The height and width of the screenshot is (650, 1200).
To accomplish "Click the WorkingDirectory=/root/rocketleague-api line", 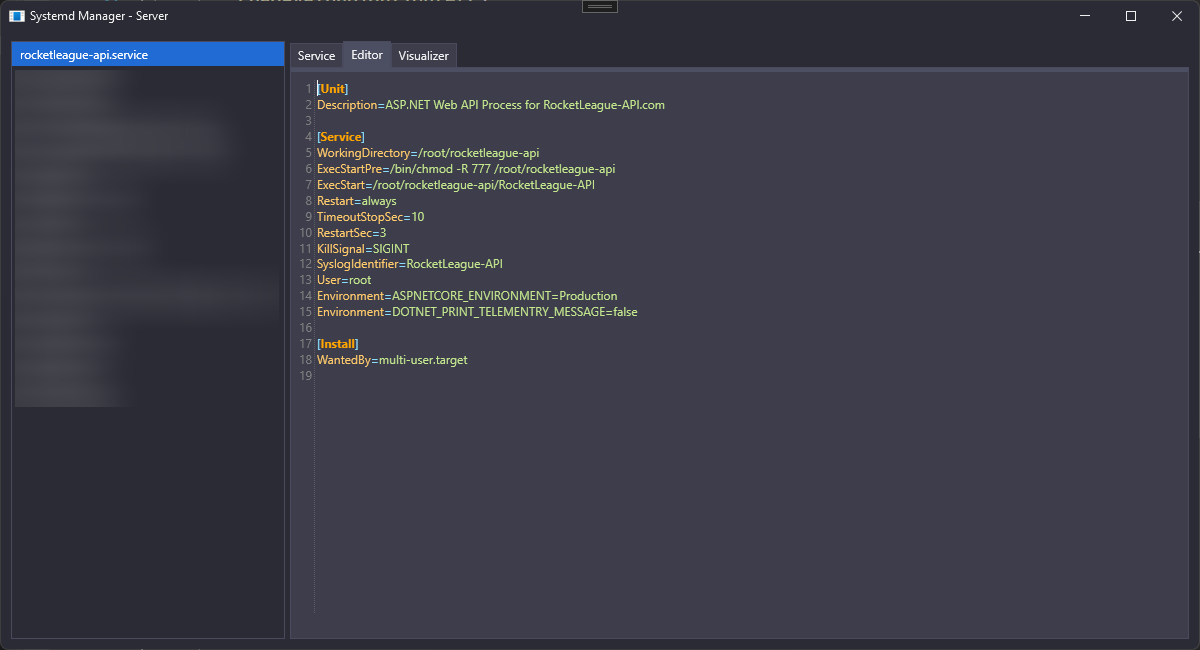I will (428, 153).
